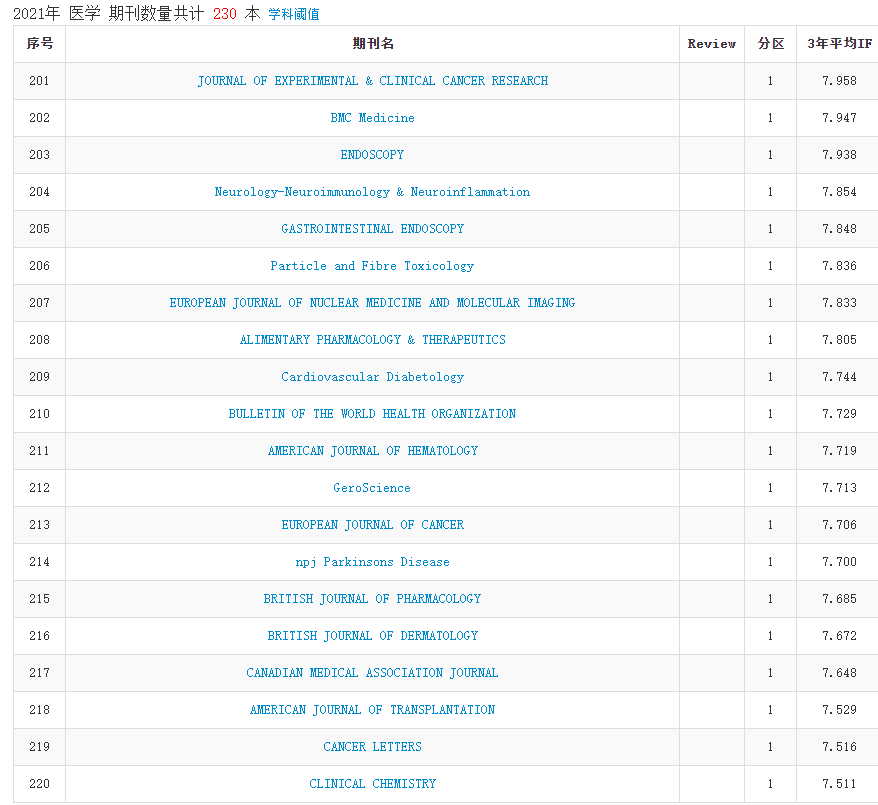Viewport: 878px width, 805px height.
Task: Open Neurology-Neuroimmunology & Neuroinflammation journal link
Action: click(x=372, y=191)
